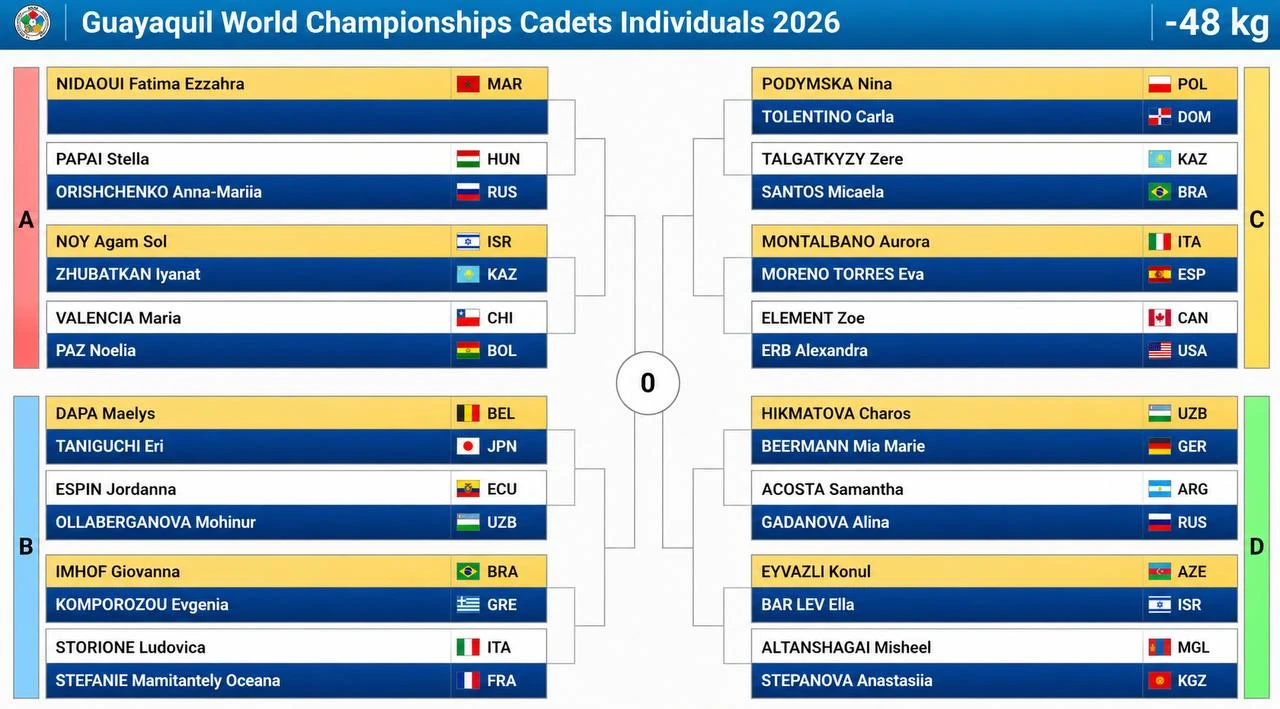Image resolution: width=1280 pixels, height=709 pixels.
Task: Click Canada flag next to ELEMENT Zoe
Action: [x=1160, y=318]
